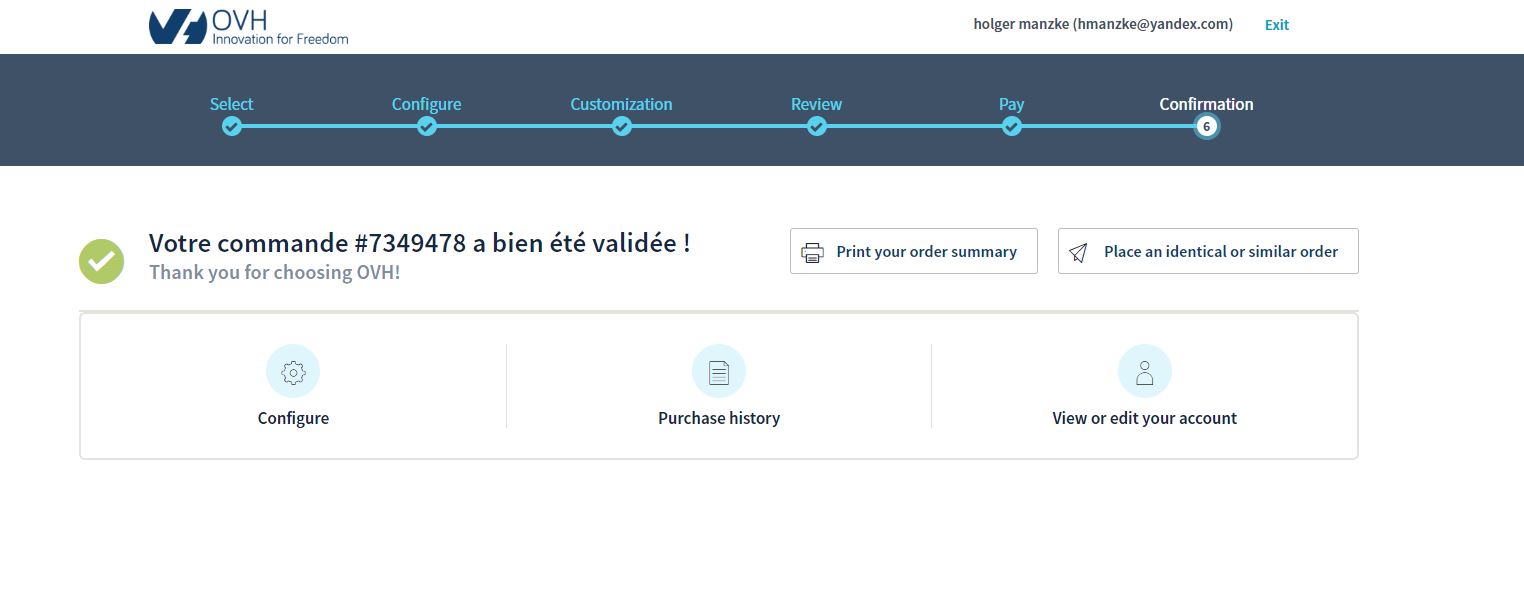
Task: Click Print your order summary button
Action: pyautogui.click(x=914, y=251)
